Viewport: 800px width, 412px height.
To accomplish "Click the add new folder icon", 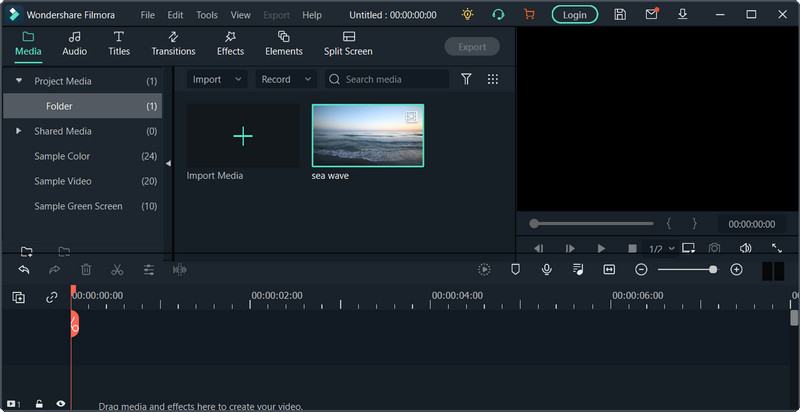I will (x=27, y=251).
